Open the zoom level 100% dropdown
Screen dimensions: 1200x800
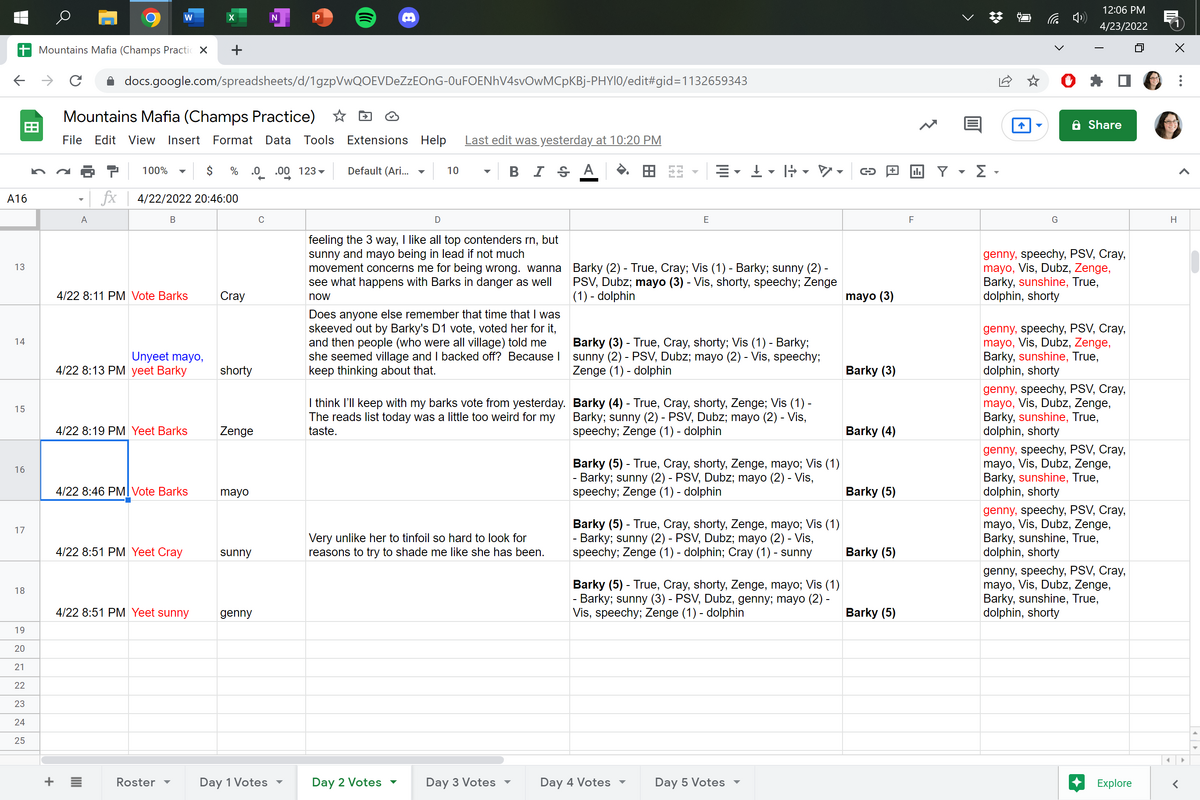point(161,171)
